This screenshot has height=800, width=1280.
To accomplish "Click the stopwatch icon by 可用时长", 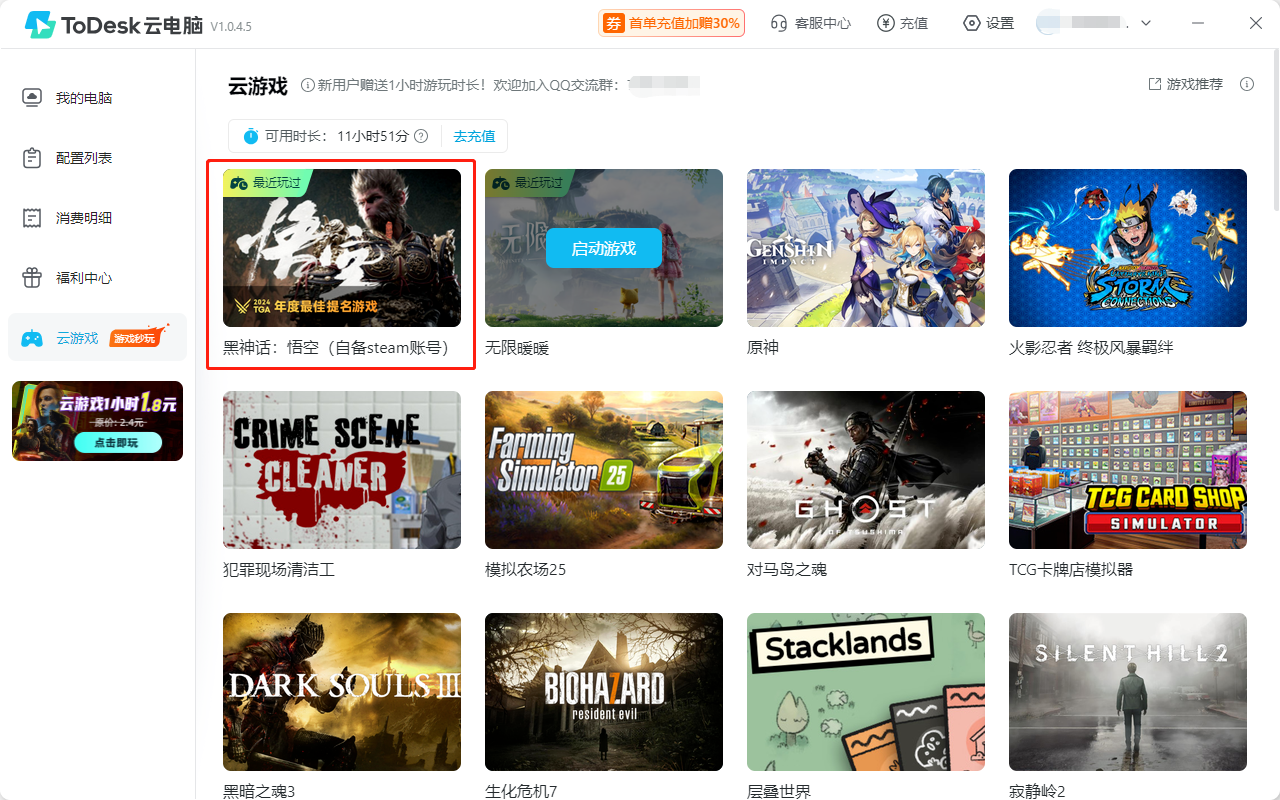I will [250, 136].
